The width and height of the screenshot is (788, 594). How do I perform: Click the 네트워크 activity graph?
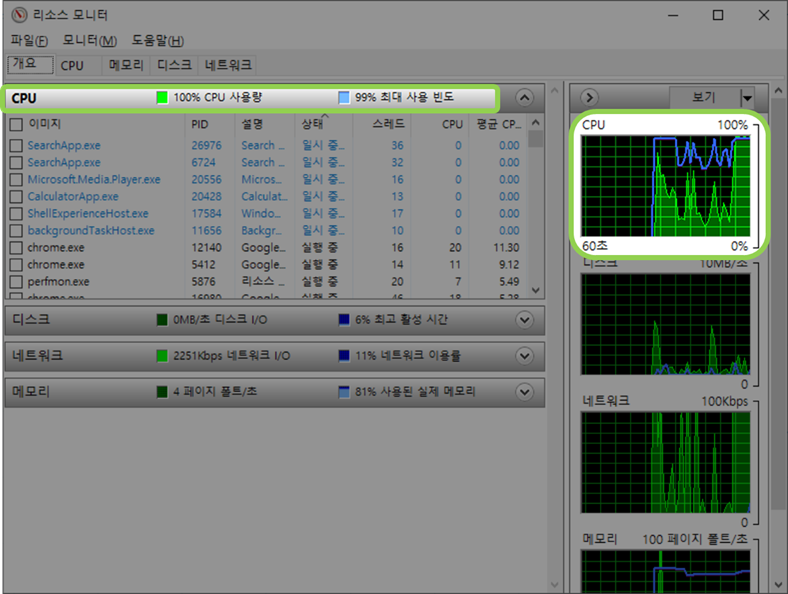click(x=665, y=462)
